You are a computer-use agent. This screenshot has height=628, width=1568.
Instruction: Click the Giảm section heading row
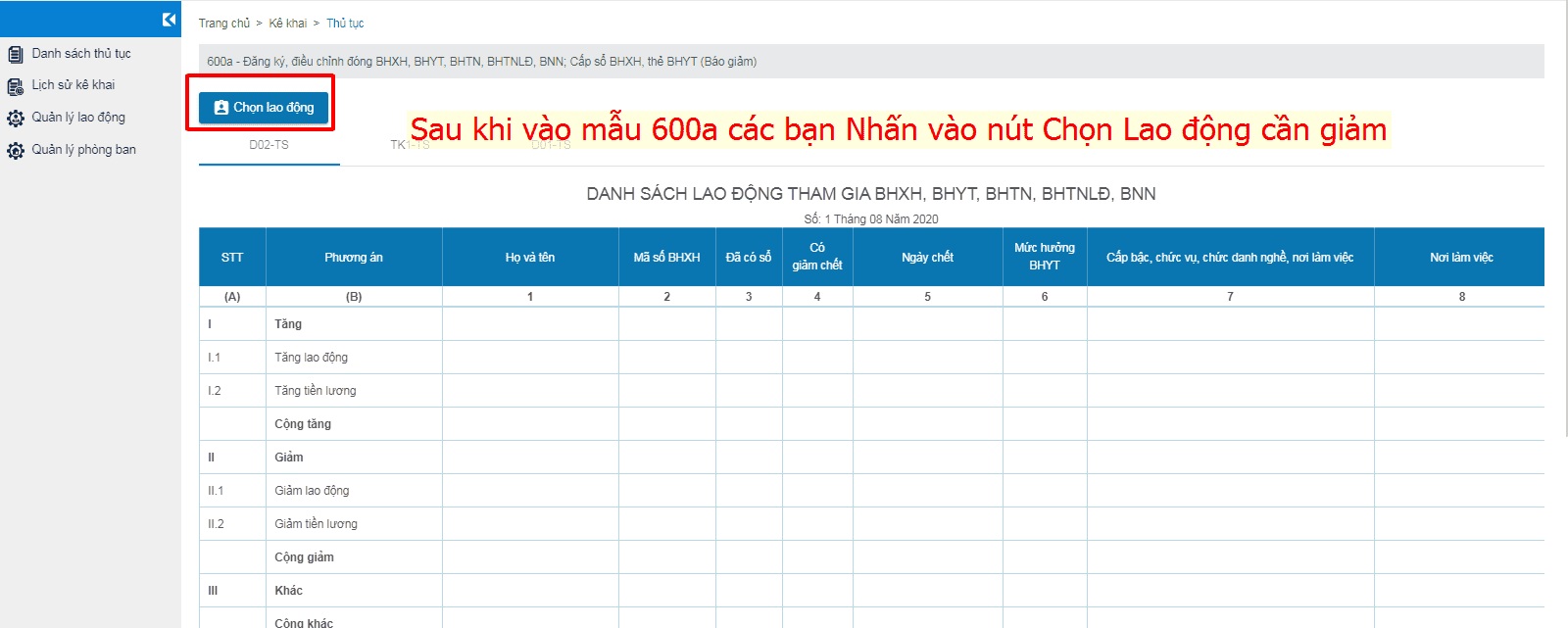tap(871, 458)
